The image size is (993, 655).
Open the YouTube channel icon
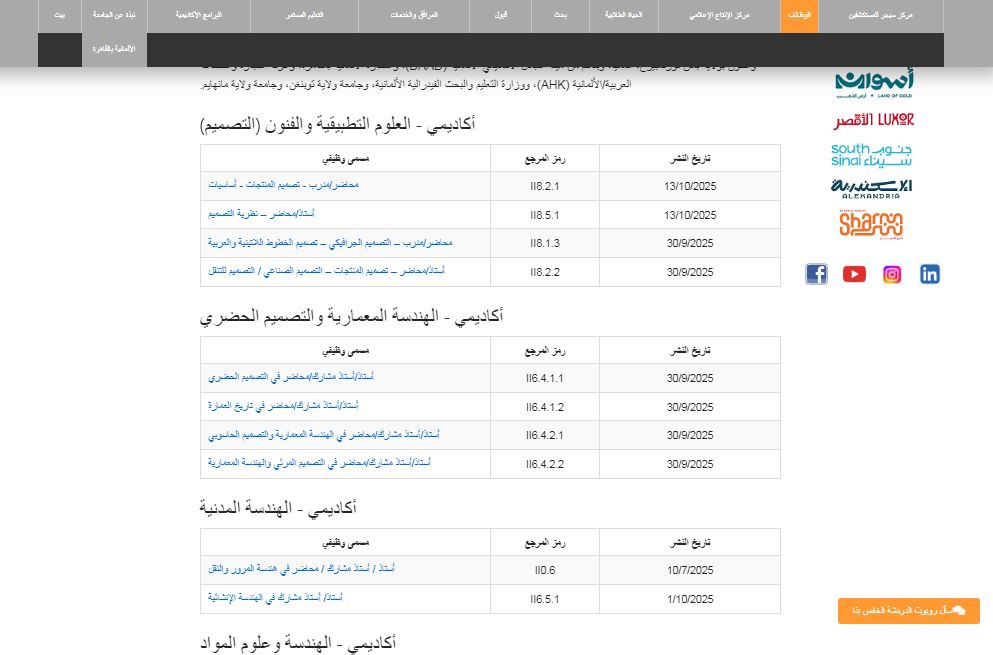(x=854, y=274)
